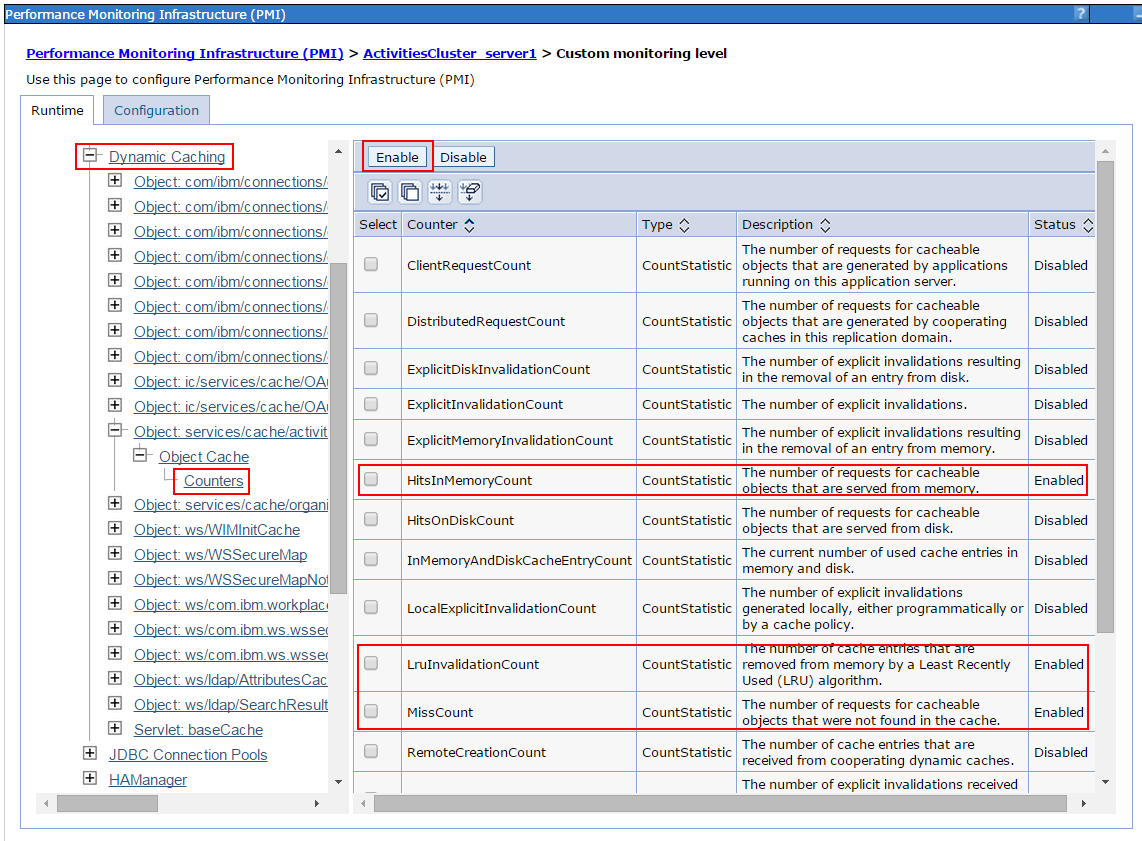
Task: Sort table by Description column
Action: 824,225
